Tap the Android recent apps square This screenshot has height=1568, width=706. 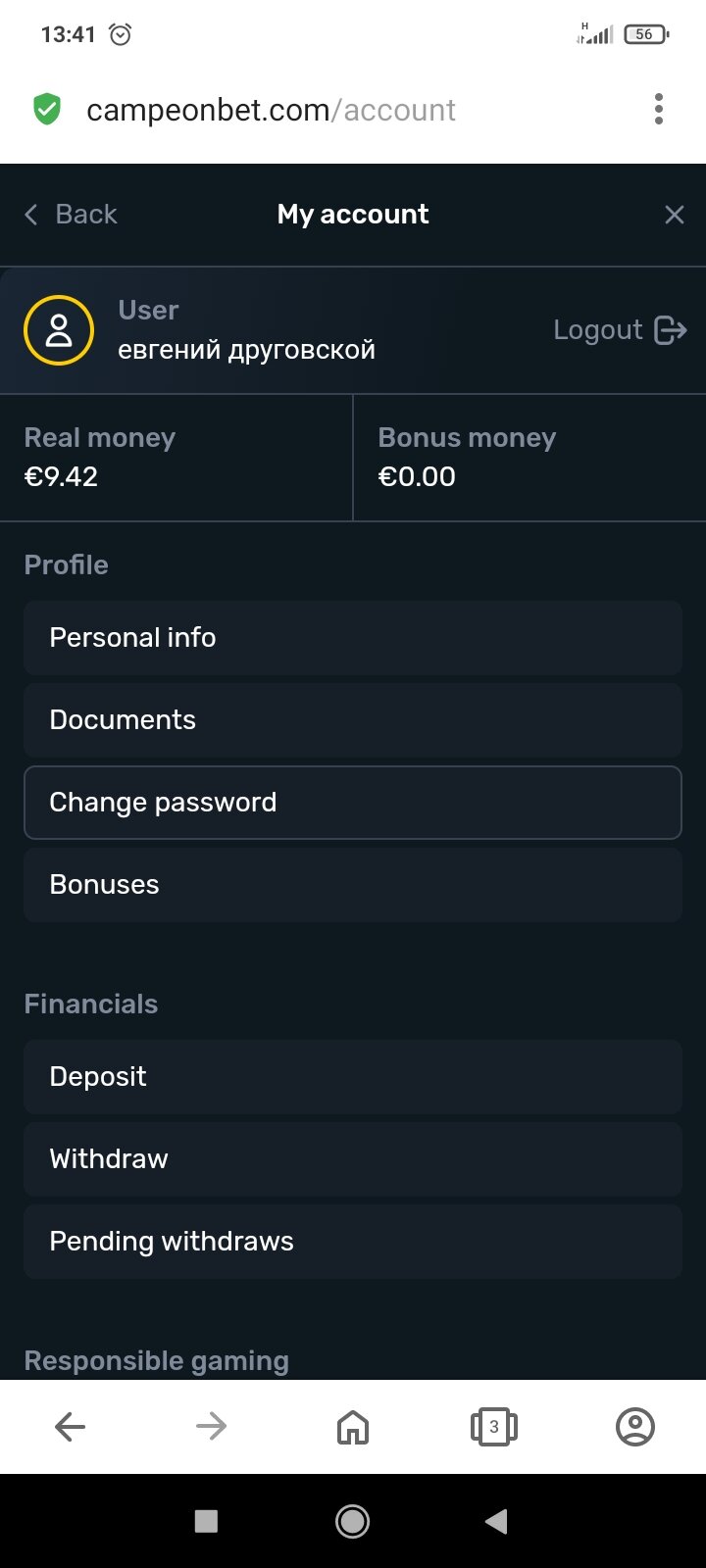206,1521
